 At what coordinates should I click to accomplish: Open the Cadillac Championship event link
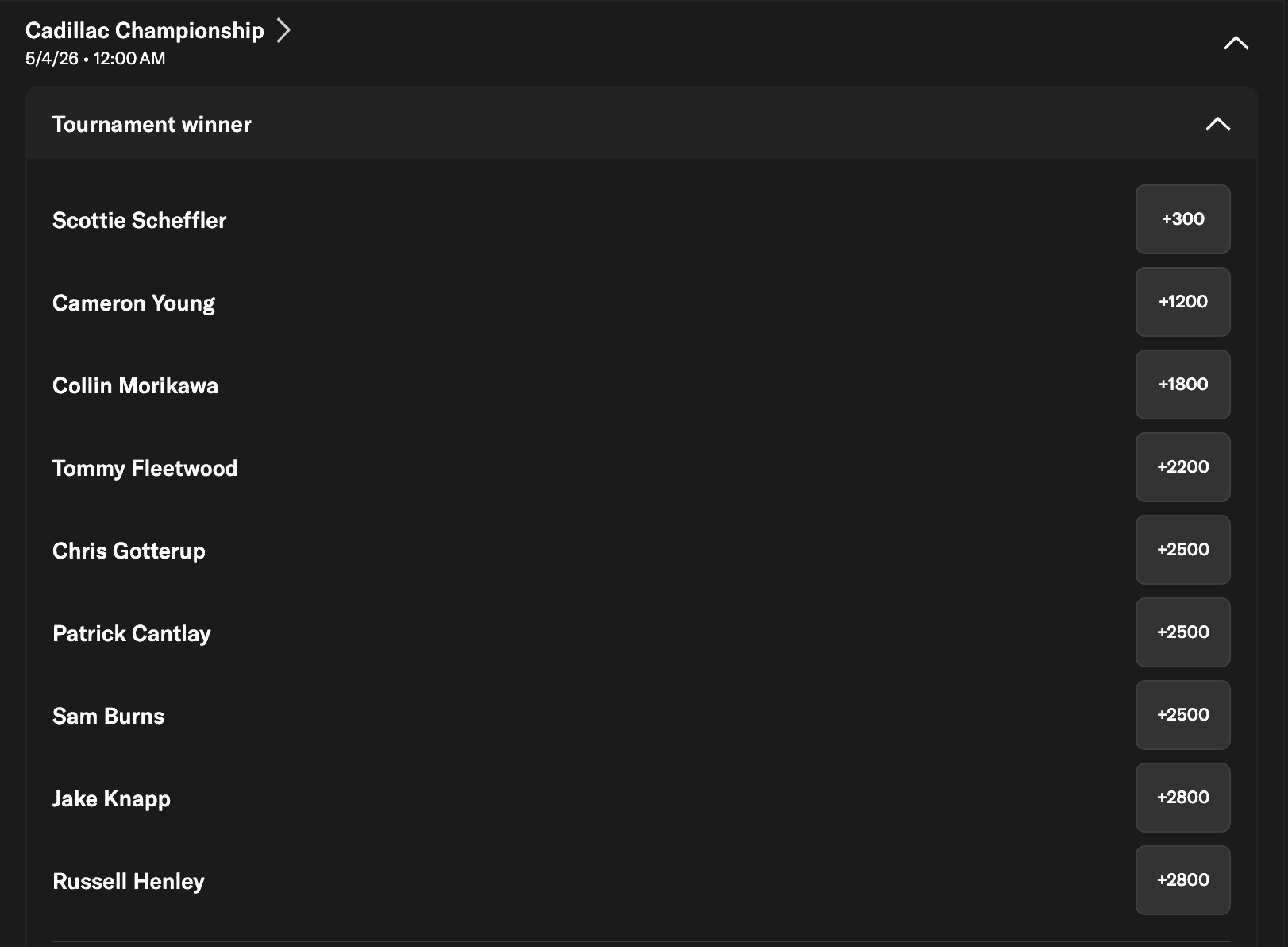click(x=145, y=30)
